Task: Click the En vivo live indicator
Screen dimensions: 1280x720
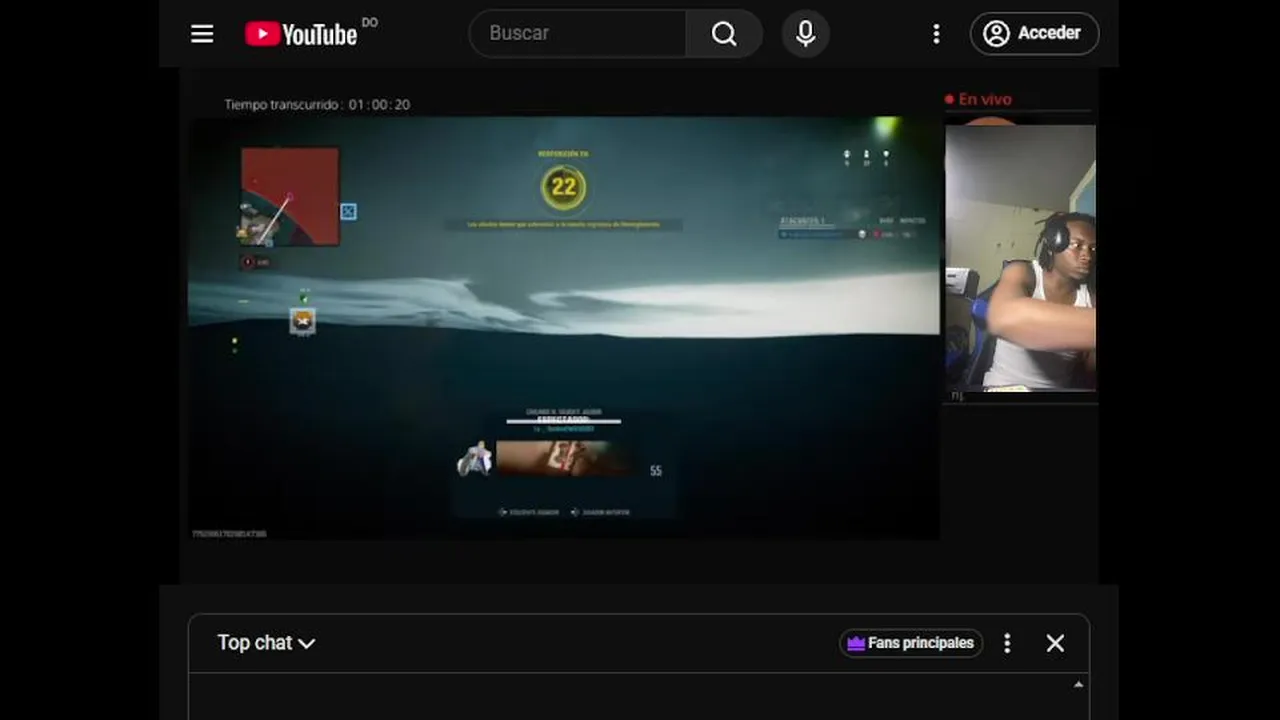Action: pos(978,99)
